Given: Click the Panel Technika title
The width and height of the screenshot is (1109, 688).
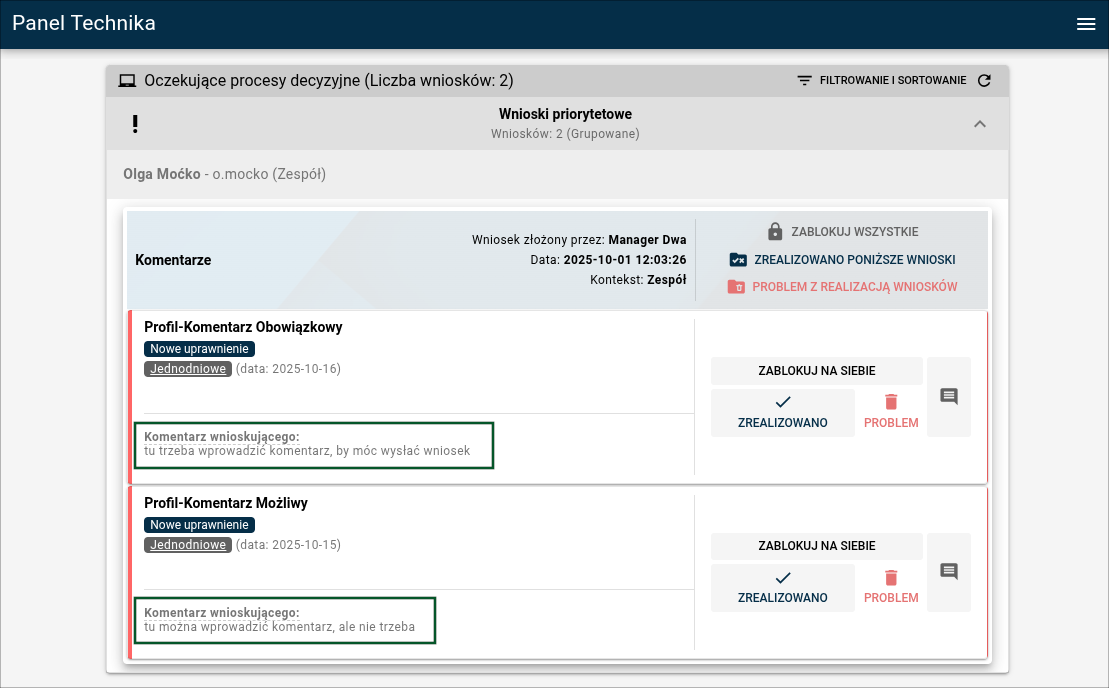Looking at the screenshot, I should (x=84, y=24).
